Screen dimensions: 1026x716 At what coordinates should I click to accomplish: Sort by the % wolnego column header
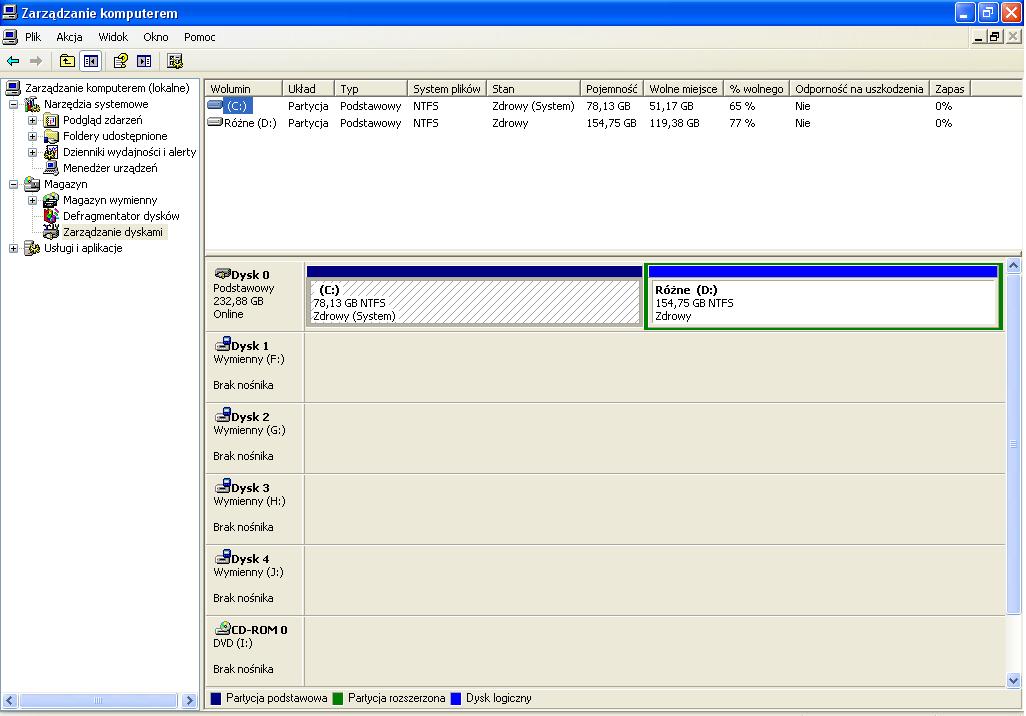pyautogui.click(x=756, y=88)
